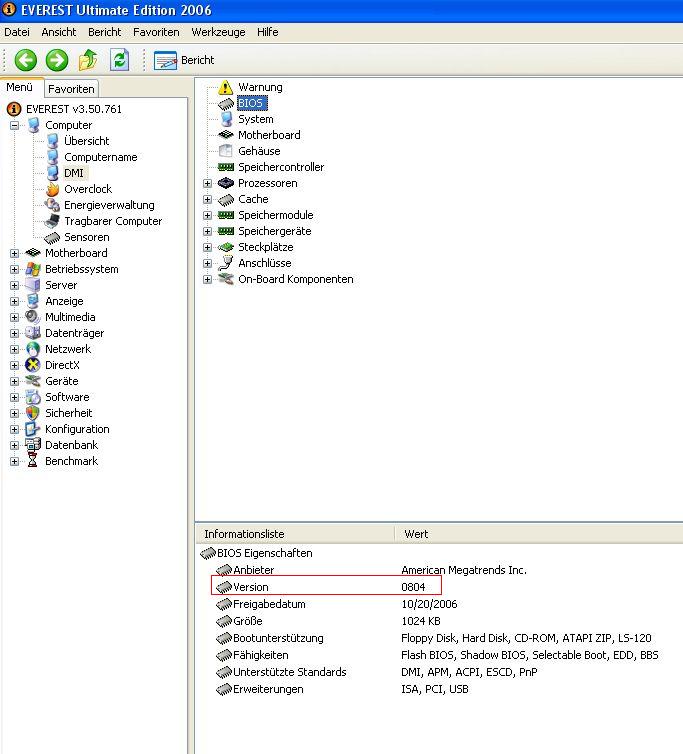Click the Übersicht icon in the tree
Image resolution: width=683 pixels, height=754 pixels.
tap(52, 141)
